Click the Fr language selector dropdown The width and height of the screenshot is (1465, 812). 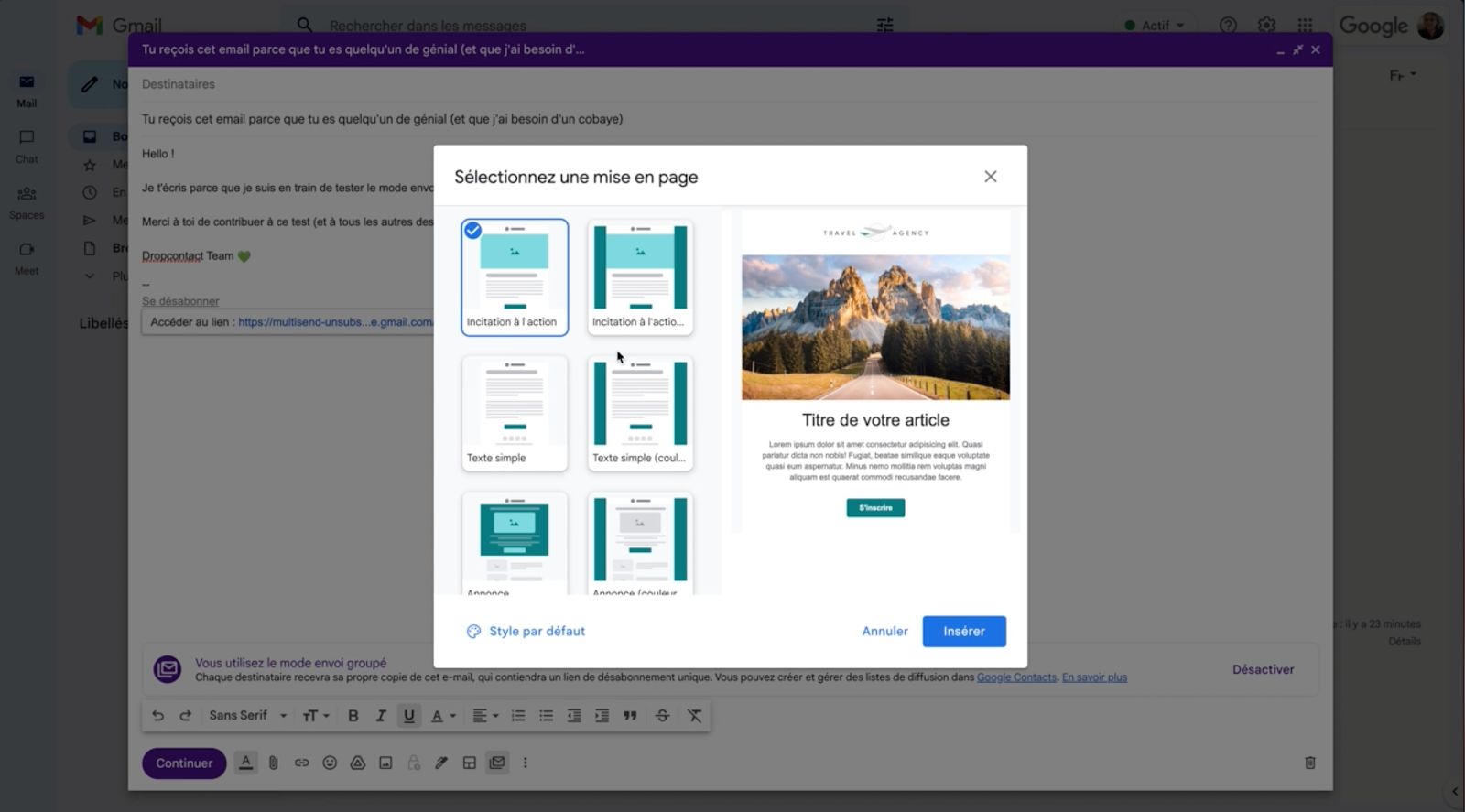1402,75
